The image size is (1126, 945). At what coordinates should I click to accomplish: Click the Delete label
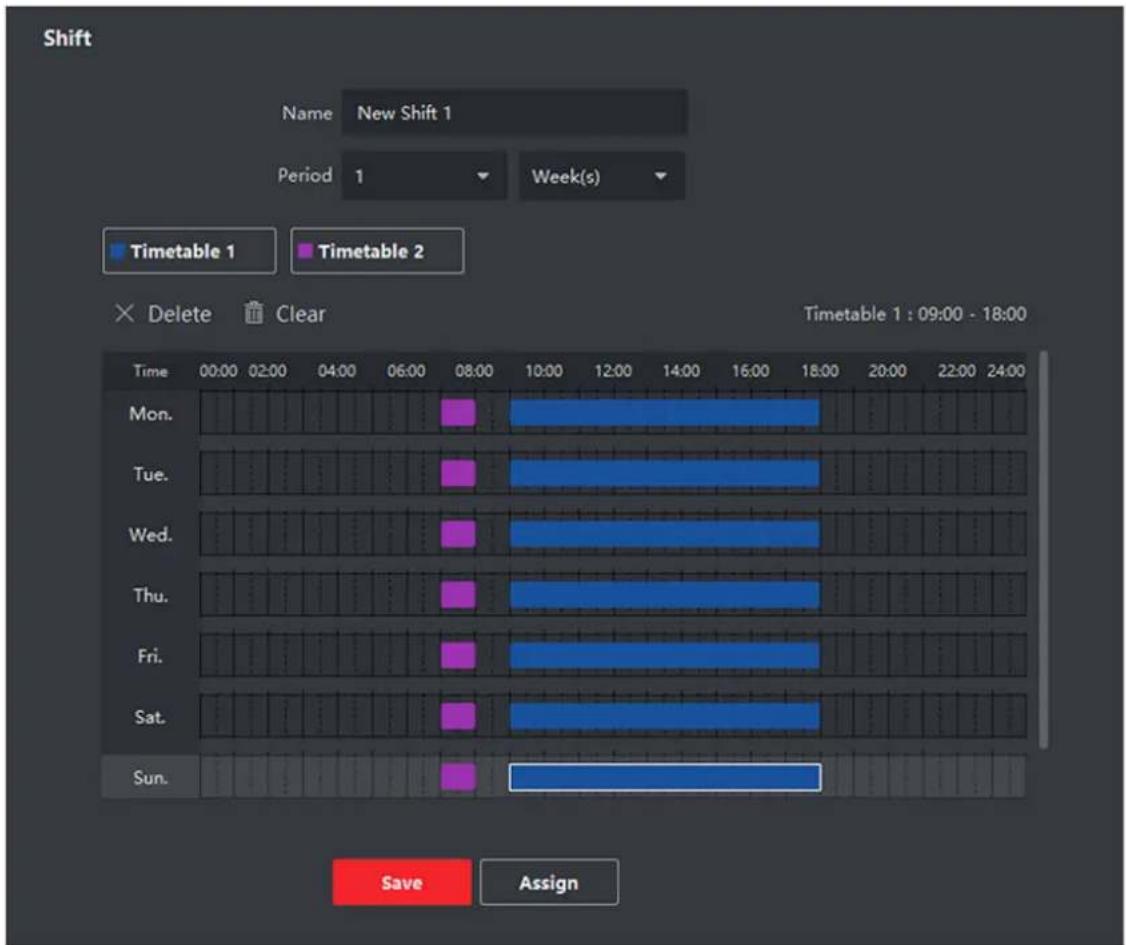180,314
